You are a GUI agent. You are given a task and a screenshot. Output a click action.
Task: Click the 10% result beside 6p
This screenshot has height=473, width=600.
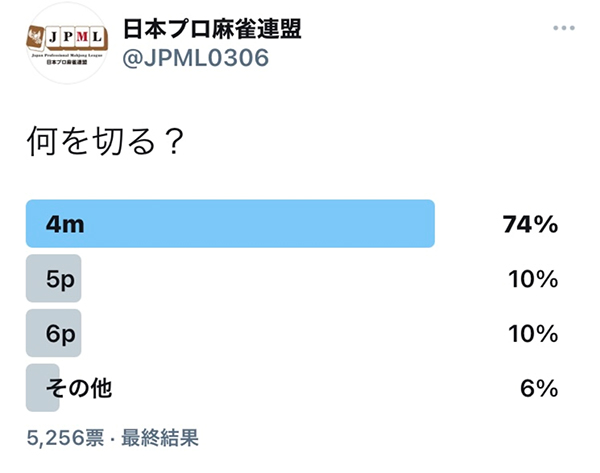533,334
